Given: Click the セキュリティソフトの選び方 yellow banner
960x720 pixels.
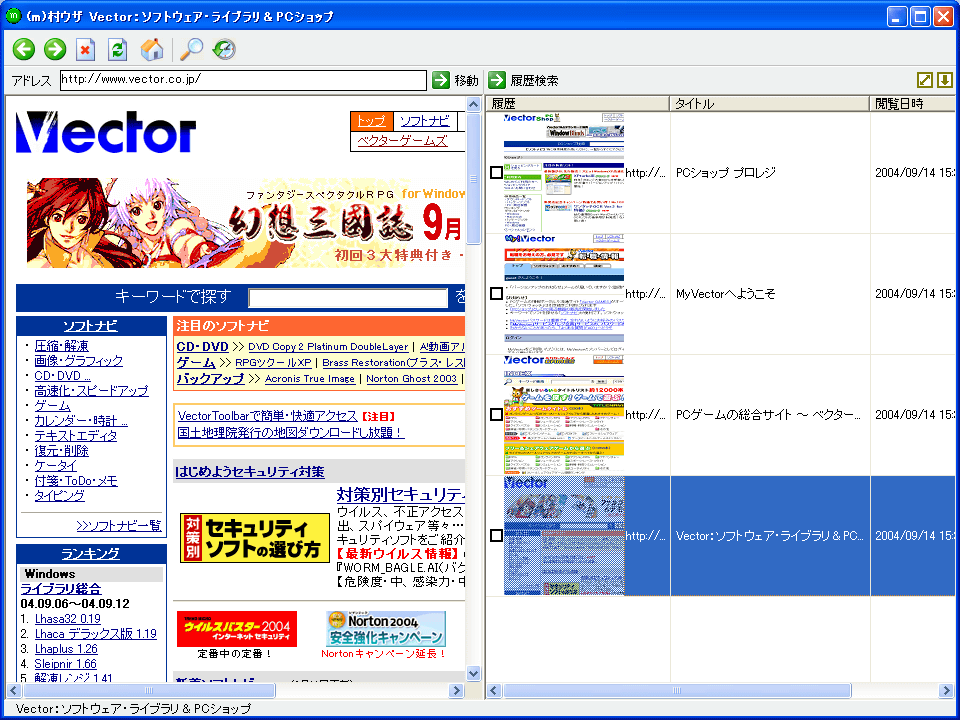Looking at the screenshot, I should (255, 538).
